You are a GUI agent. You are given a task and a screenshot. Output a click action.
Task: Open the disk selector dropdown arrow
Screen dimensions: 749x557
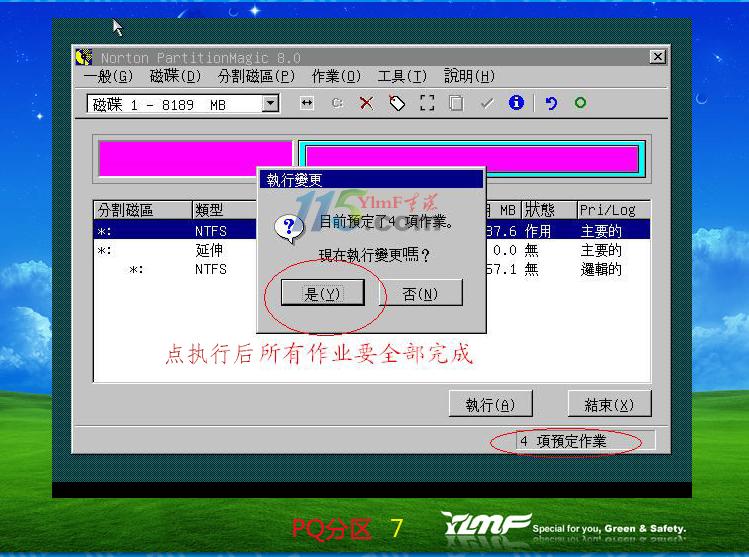tap(270, 104)
